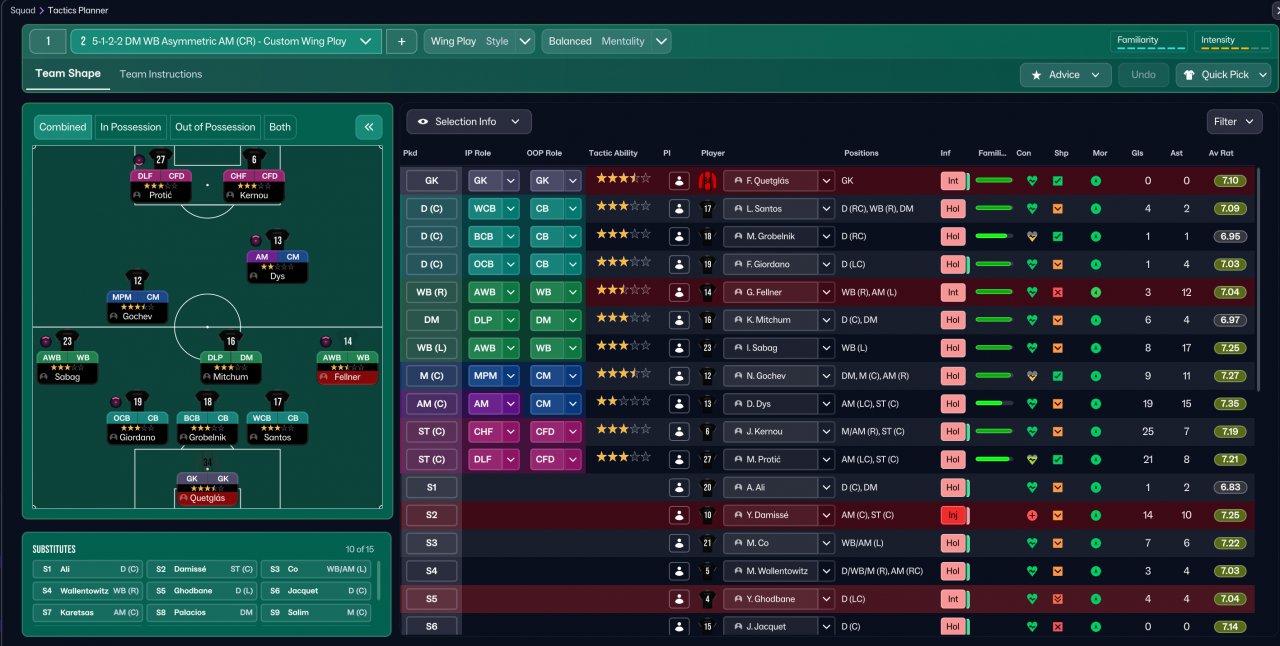Viewport: 1280px width, 646px height.
Task: Click number 17 shirt icon for L. Santos
Action: [x=708, y=209]
